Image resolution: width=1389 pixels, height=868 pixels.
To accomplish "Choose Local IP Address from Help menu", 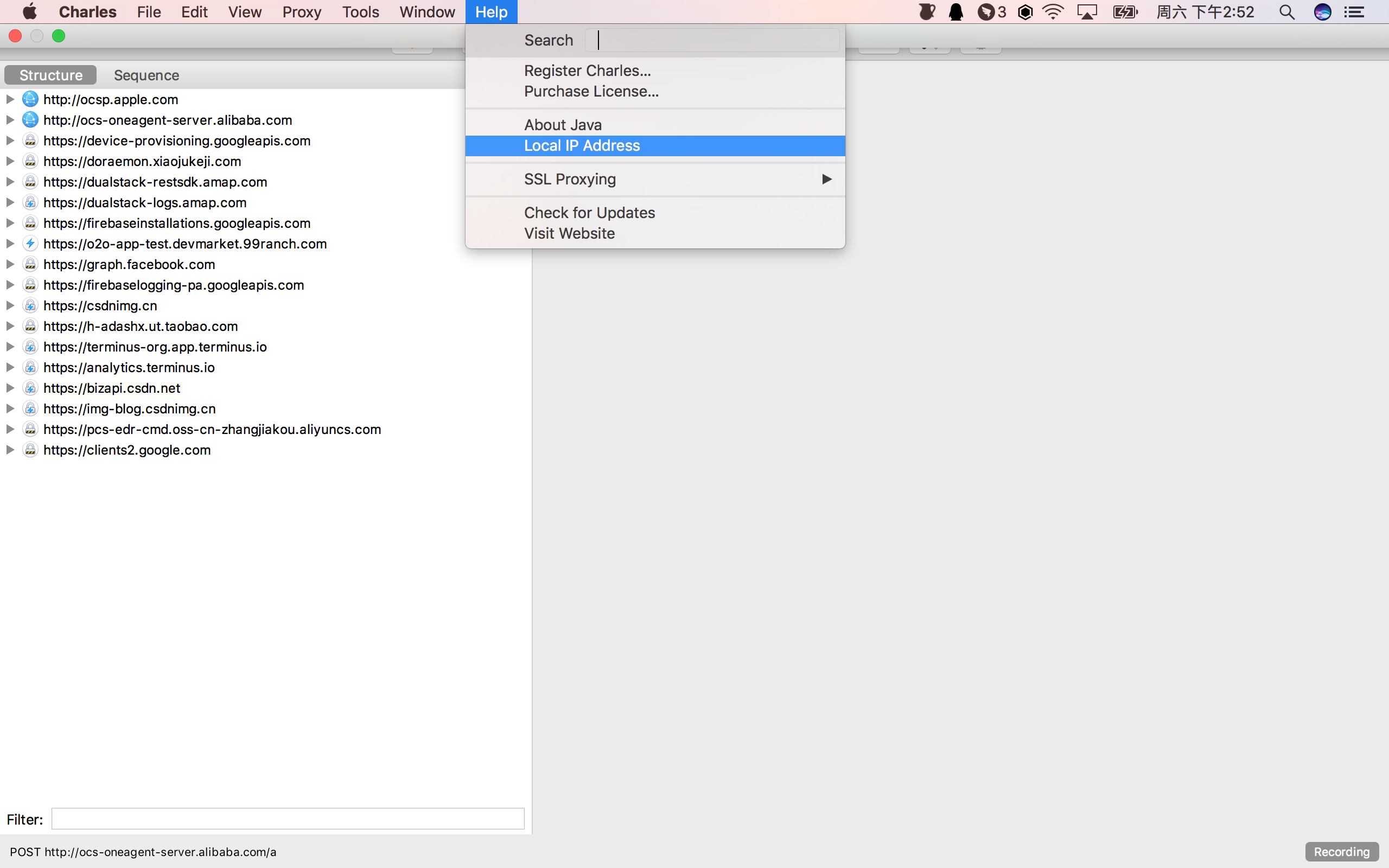I will (x=655, y=146).
